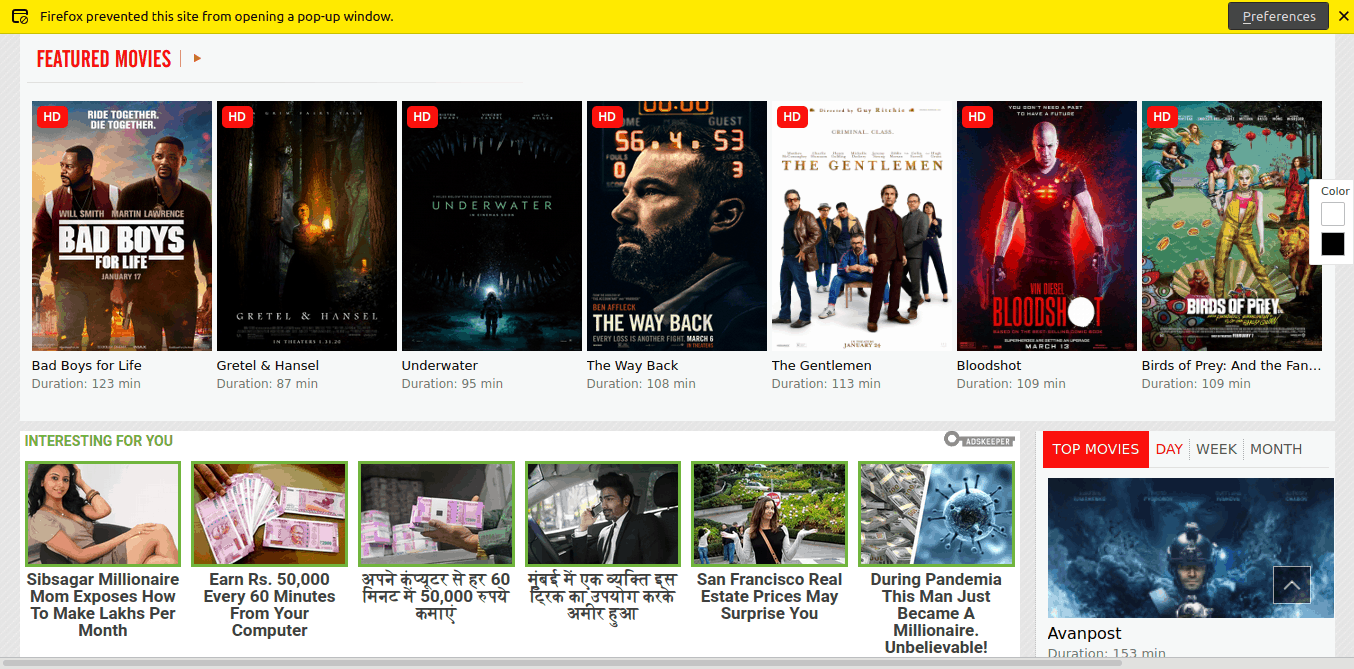Click the AdsKeeper logo
The height and width of the screenshot is (669, 1354).
pos(979,440)
